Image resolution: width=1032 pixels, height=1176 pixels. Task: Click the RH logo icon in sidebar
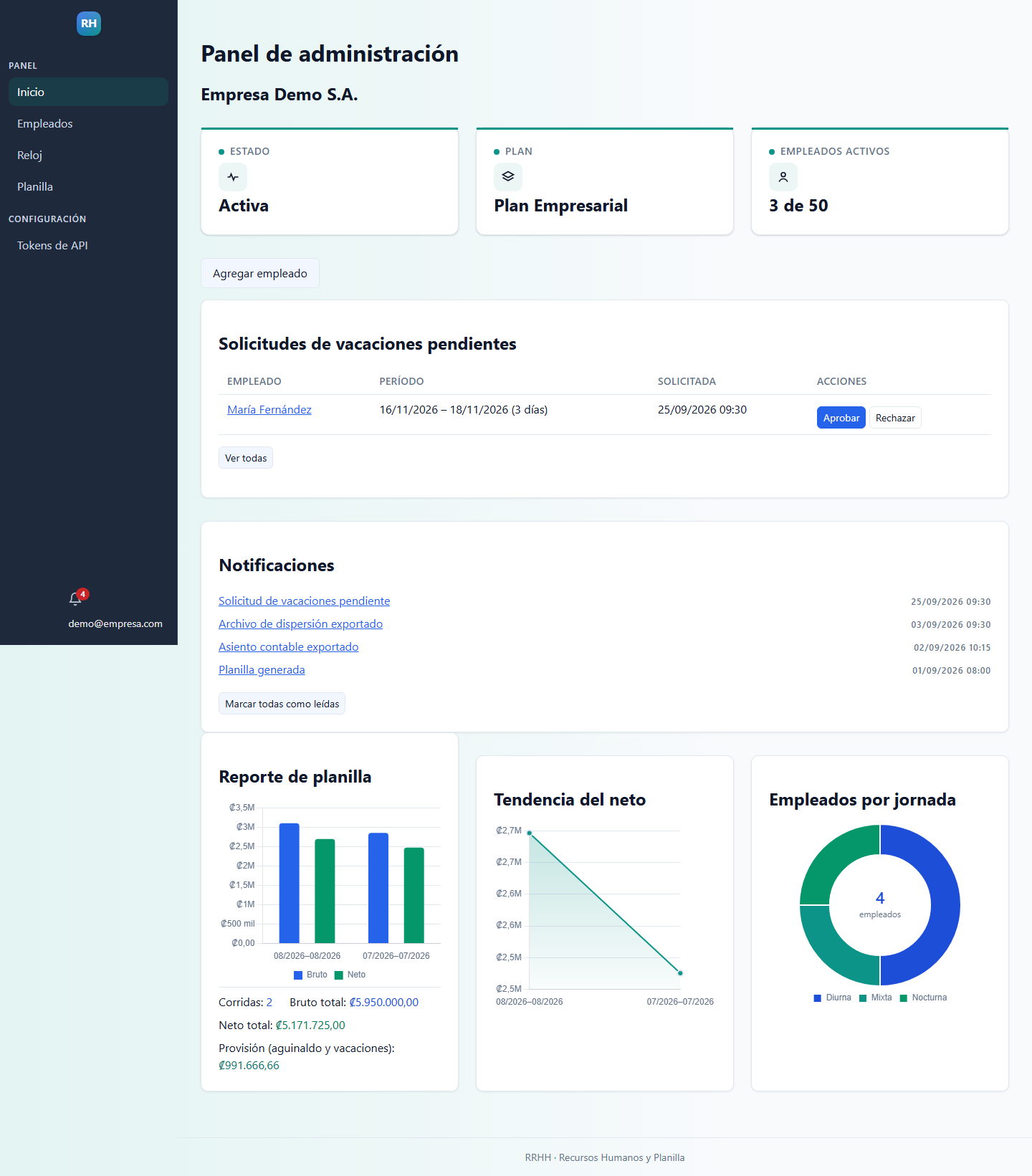[x=89, y=24]
